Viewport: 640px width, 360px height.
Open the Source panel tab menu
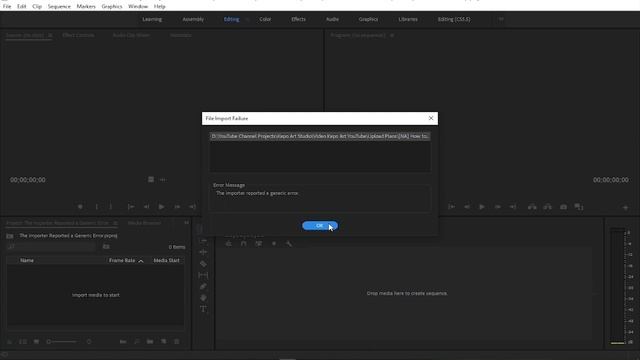pyautogui.click(x=50, y=35)
